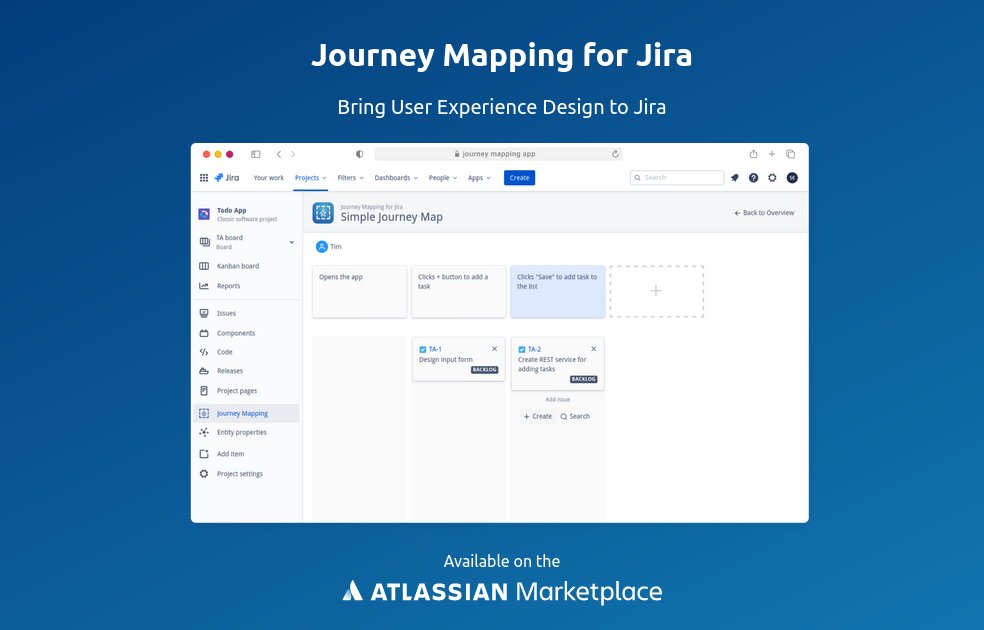Click the task type icon on TA-2

pos(521,350)
